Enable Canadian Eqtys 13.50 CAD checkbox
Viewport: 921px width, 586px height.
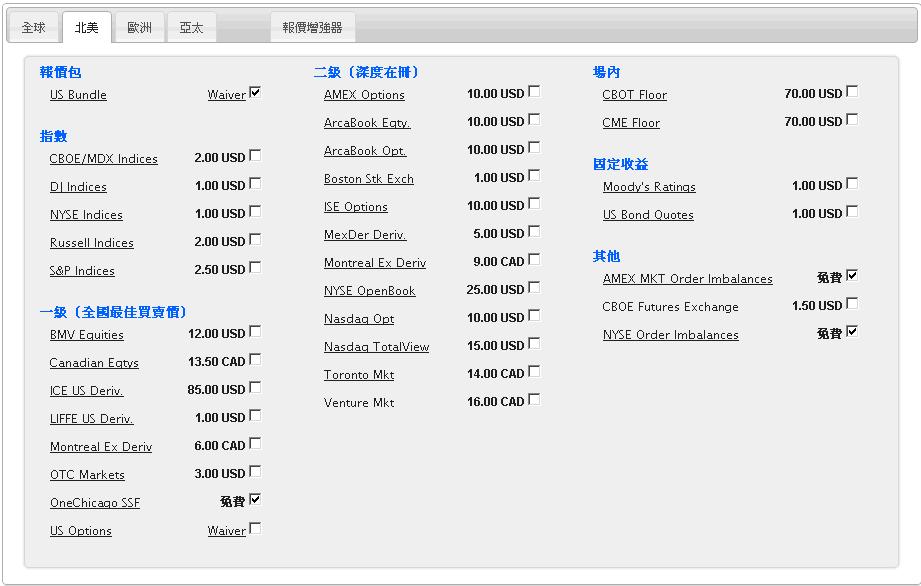point(255,359)
